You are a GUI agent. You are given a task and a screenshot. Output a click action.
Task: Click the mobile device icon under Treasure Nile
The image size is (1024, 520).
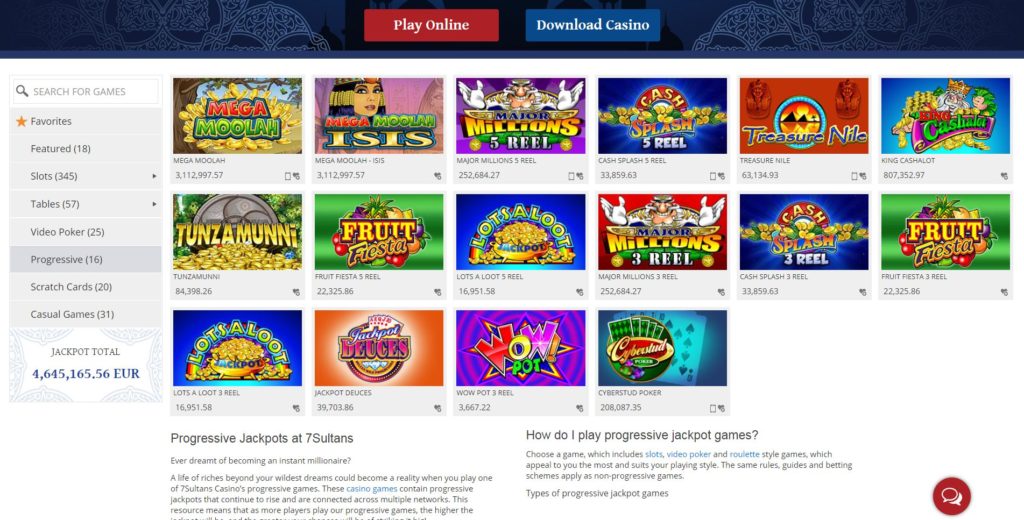click(x=854, y=176)
